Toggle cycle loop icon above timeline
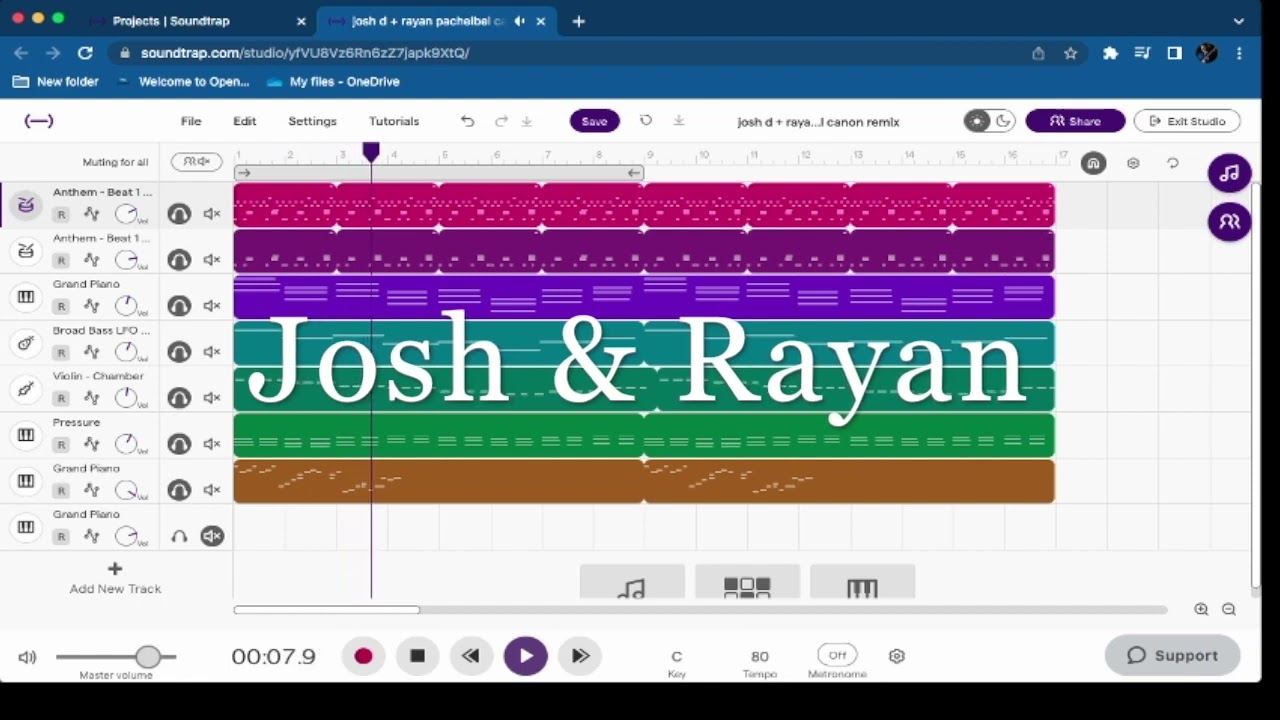Image resolution: width=1280 pixels, height=720 pixels. (x=1173, y=163)
